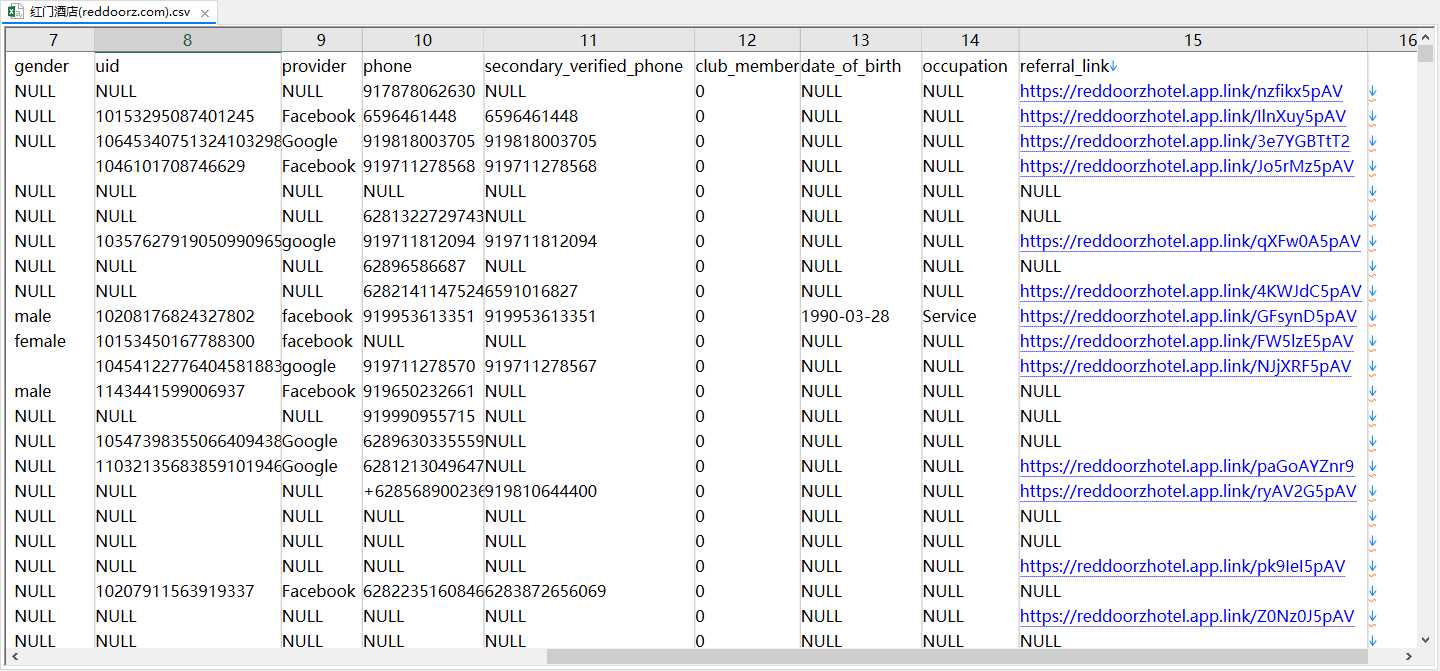Open the pk9IeI5pAV referral link
This screenshot has width=1440, height=671.
(x=1183, y=566)
